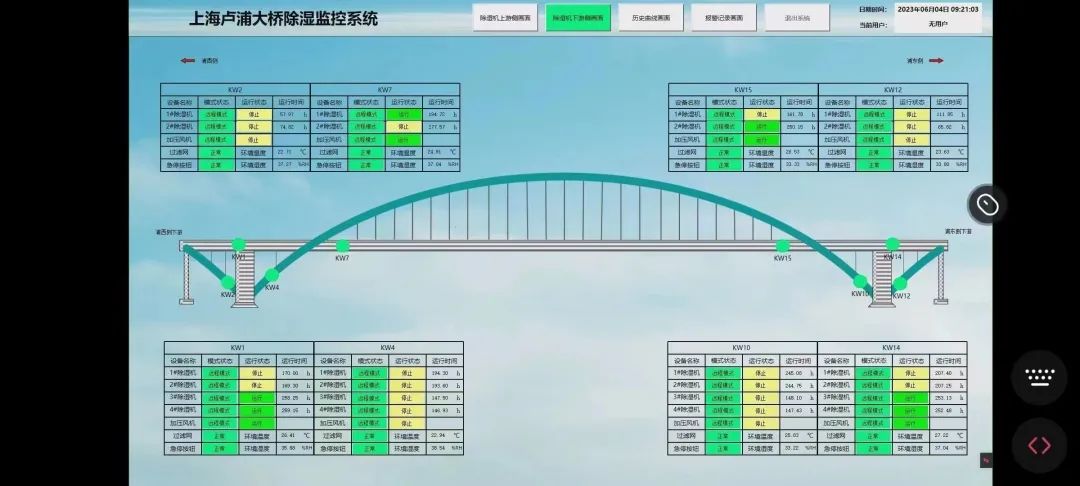Select the KW14 node on the deck
1080x486 pixels.
tap(893, 244)
